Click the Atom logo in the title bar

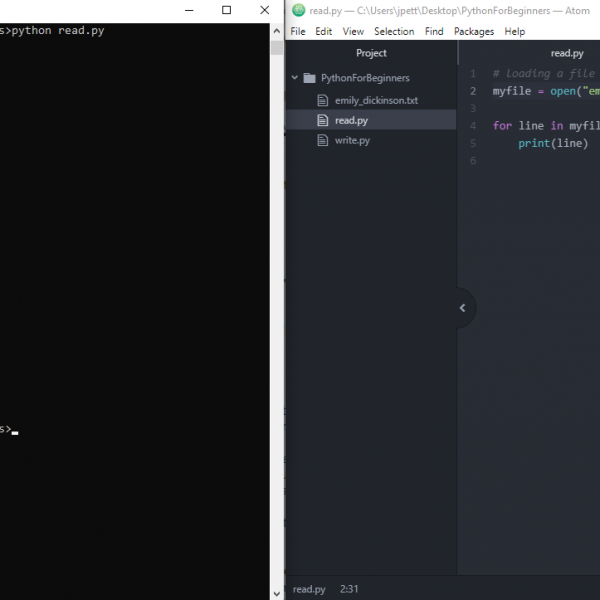tap(298, 10)
